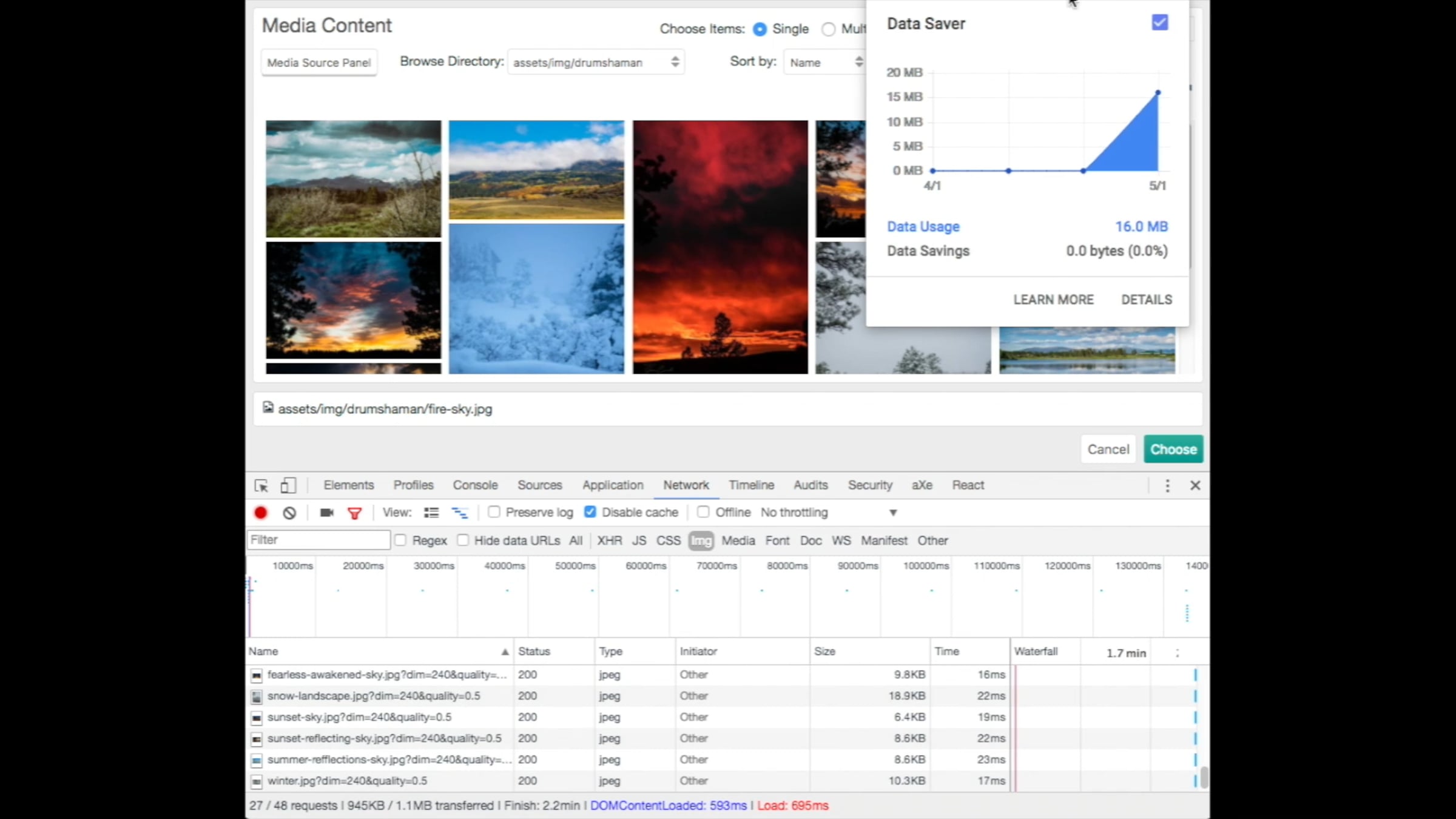
Task: Sort requests by Size column header
Action: click(869, 652)
